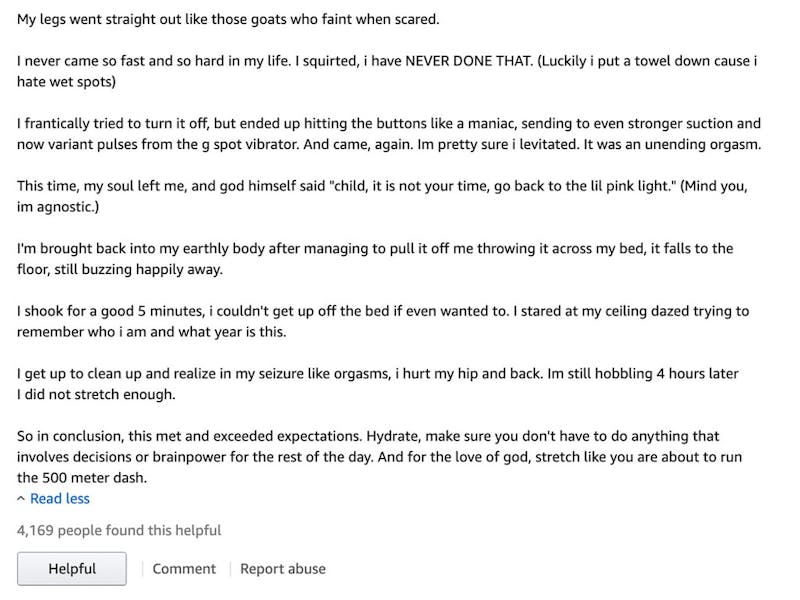Click the '4,169 people found this helpful' text
This screenshot has width=800, height=600.
click(119, 530)
